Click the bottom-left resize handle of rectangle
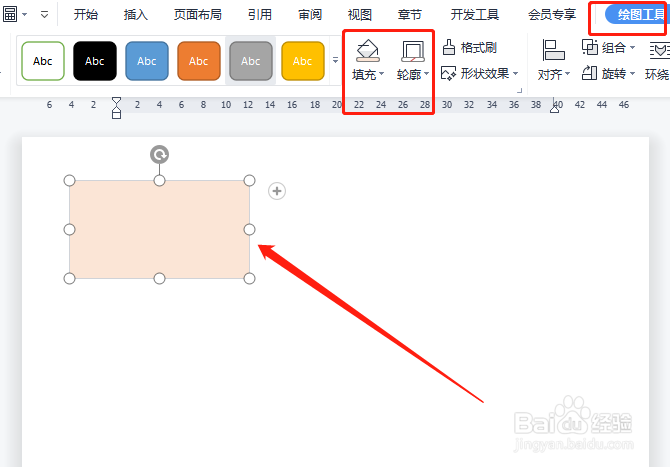This screenshot has width=670, height=467. pos(69,279)
